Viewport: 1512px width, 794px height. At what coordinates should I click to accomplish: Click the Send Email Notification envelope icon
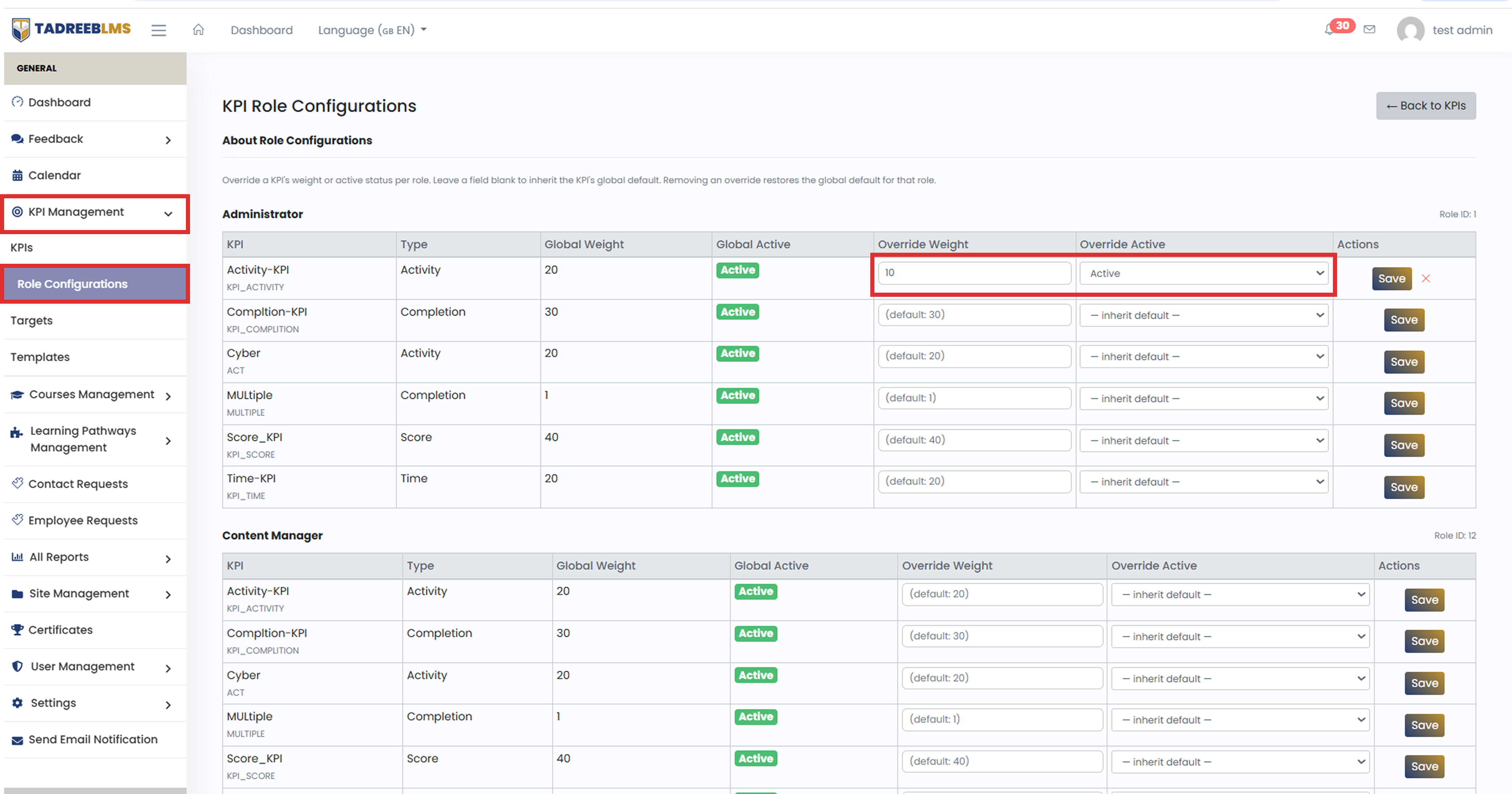(17, 740)
